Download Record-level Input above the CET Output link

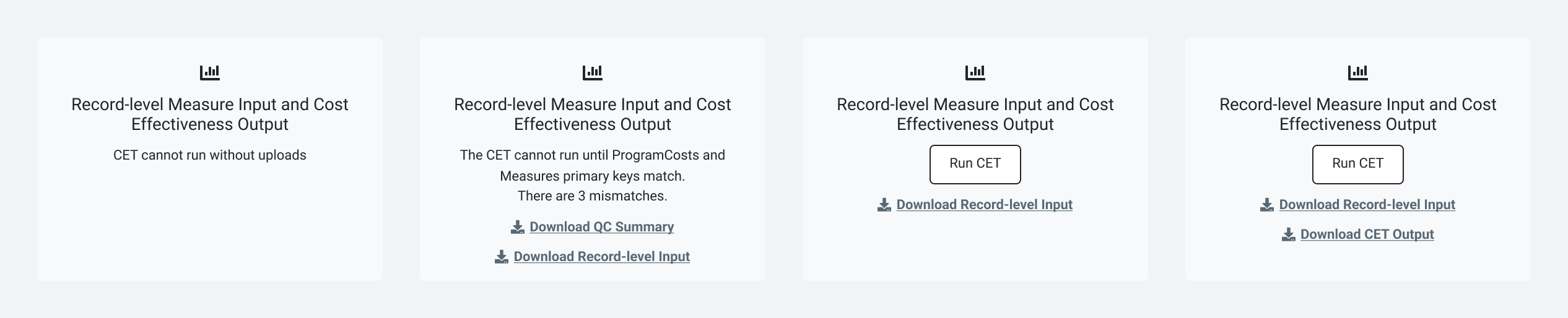(1367, 205)
